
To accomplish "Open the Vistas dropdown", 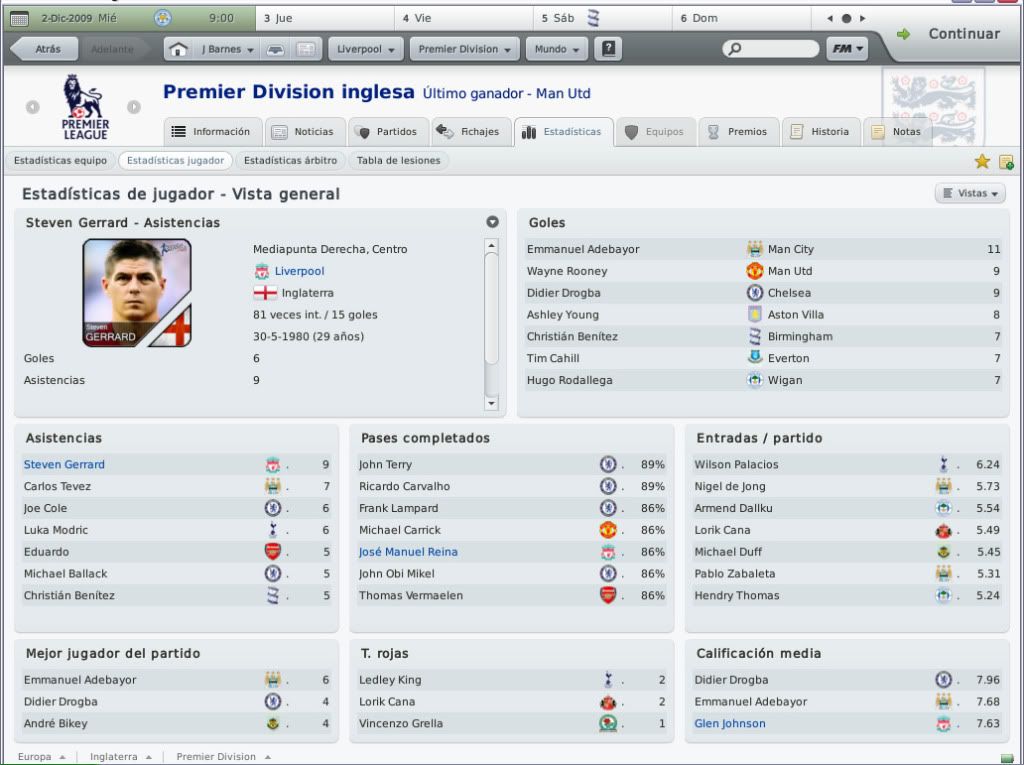I will pyautogui.click(x=970, y=193).
